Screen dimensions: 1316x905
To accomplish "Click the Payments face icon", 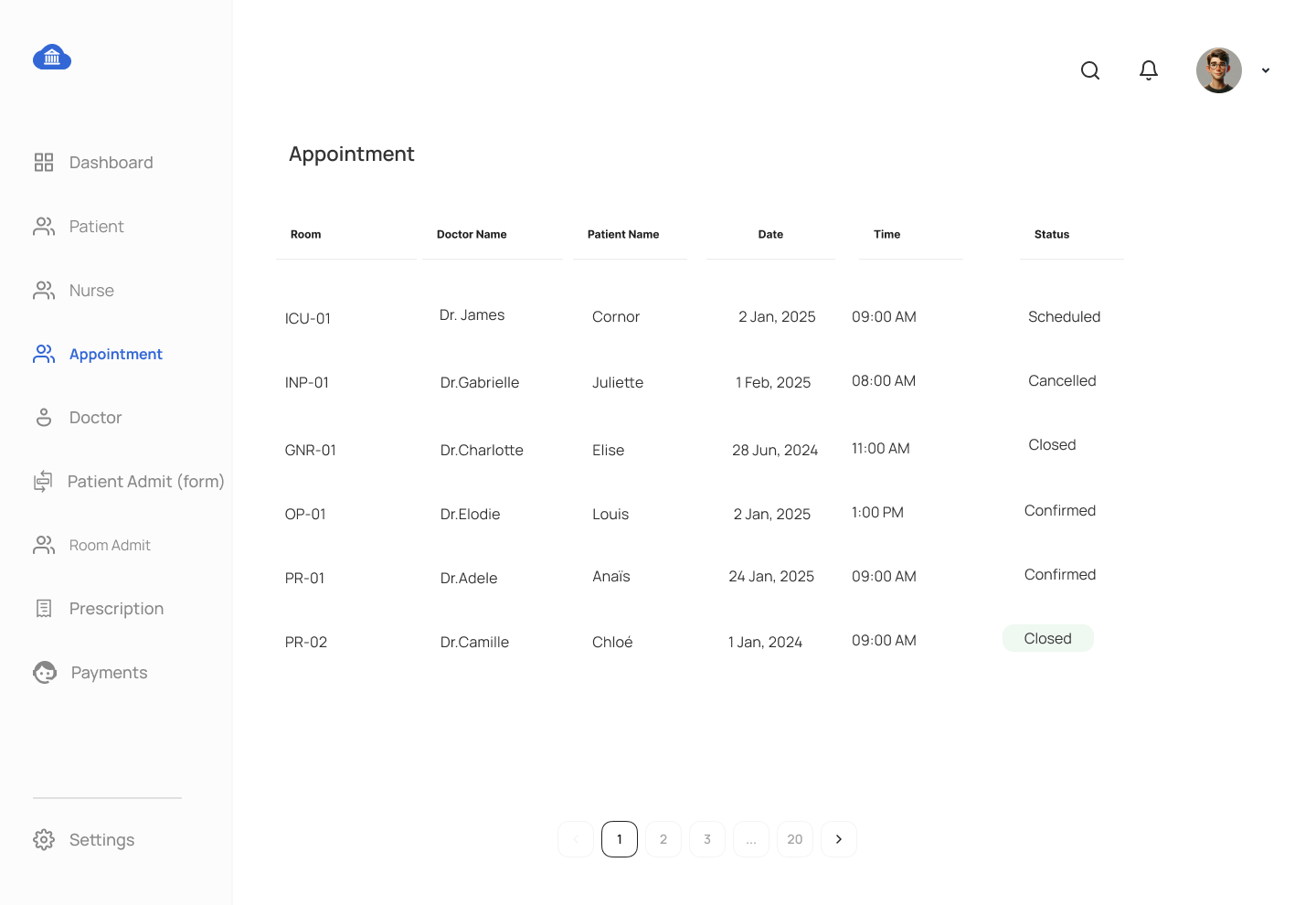I will coord(45,673).
